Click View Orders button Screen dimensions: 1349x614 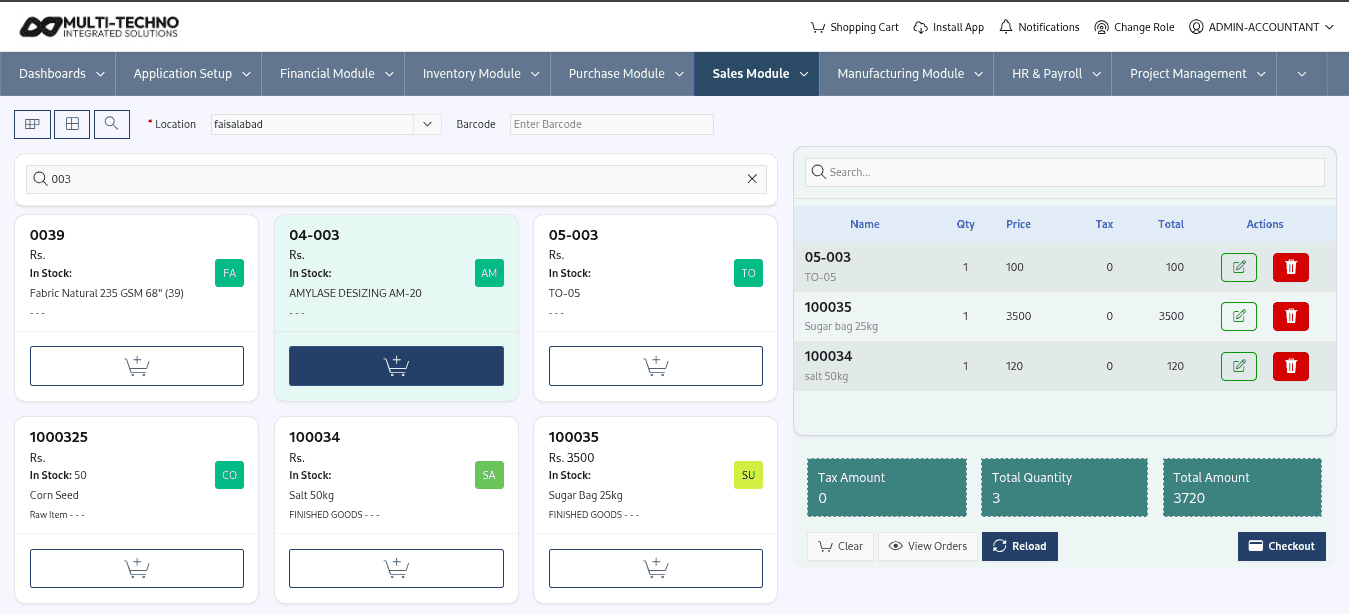click(928, 546)
